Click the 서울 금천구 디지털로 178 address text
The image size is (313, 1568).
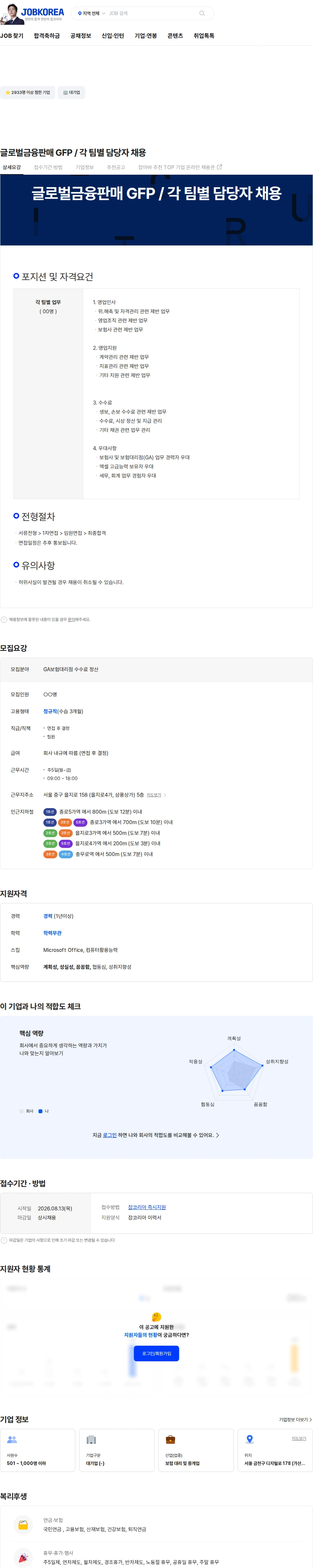coord(275,1463)
